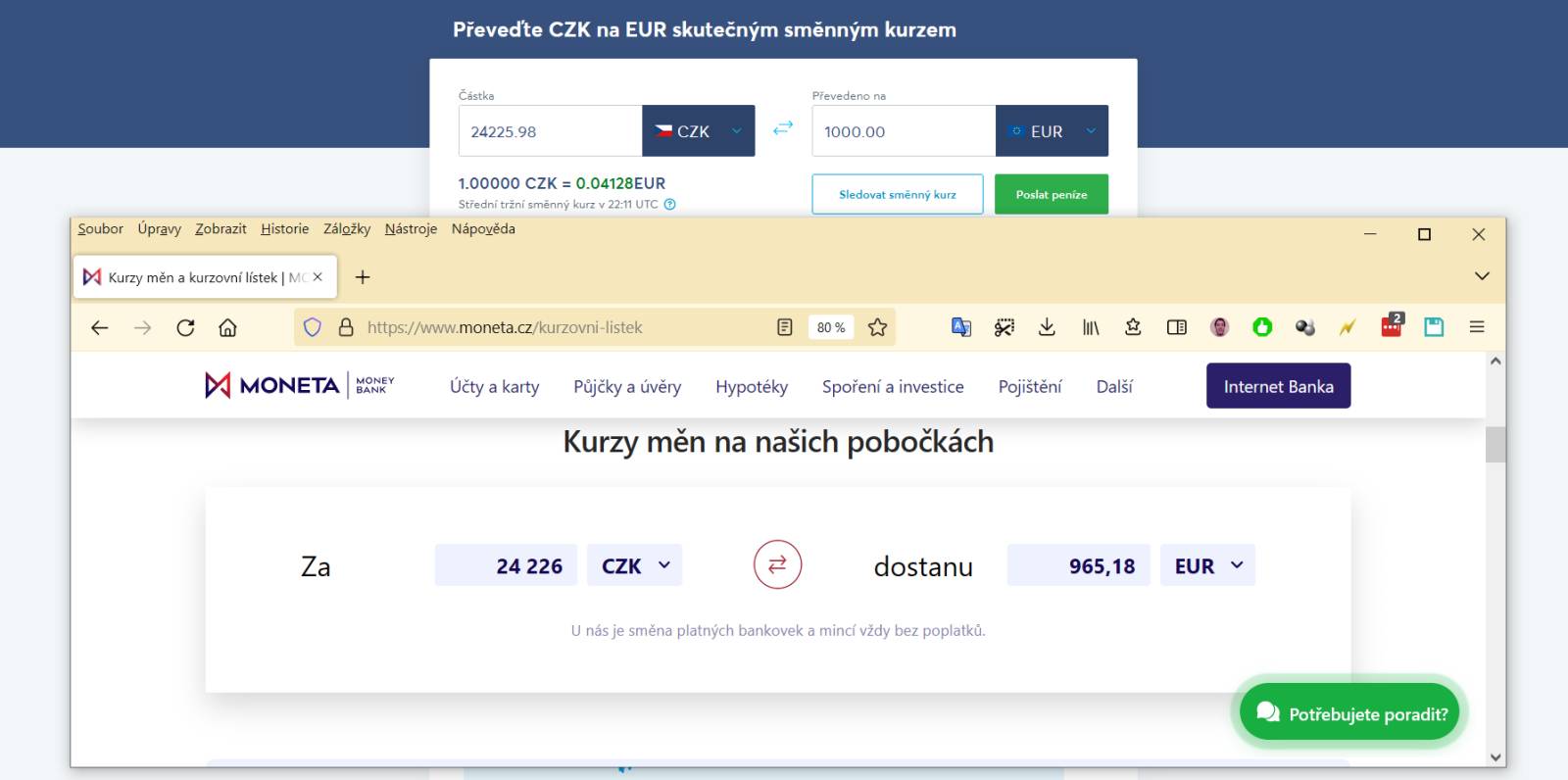The height and width of the screenshot is (780, 1568).
Task: Click the green thumbs-up extension icon
Action: [1262, 327]
